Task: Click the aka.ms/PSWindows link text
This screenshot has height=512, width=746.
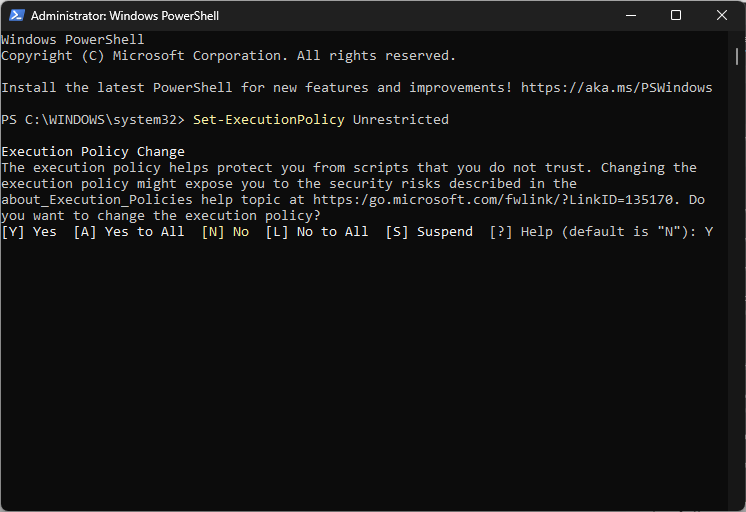Action: tap(617, 88)
